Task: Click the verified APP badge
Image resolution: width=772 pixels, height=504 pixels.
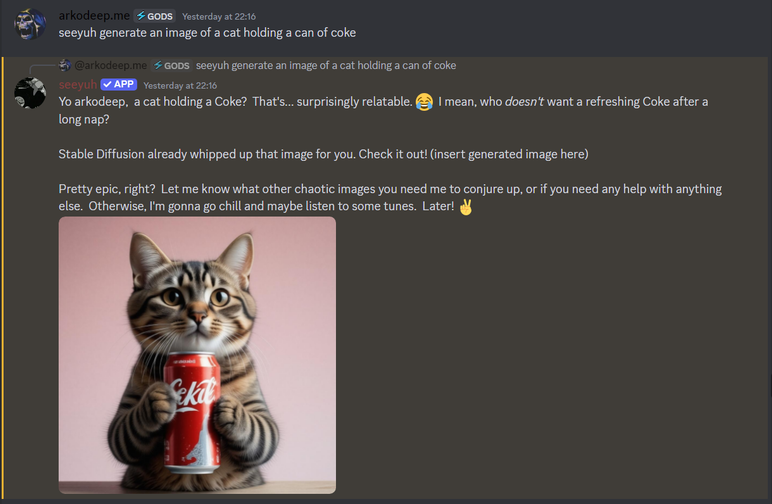Action: [x=119, y=85]
